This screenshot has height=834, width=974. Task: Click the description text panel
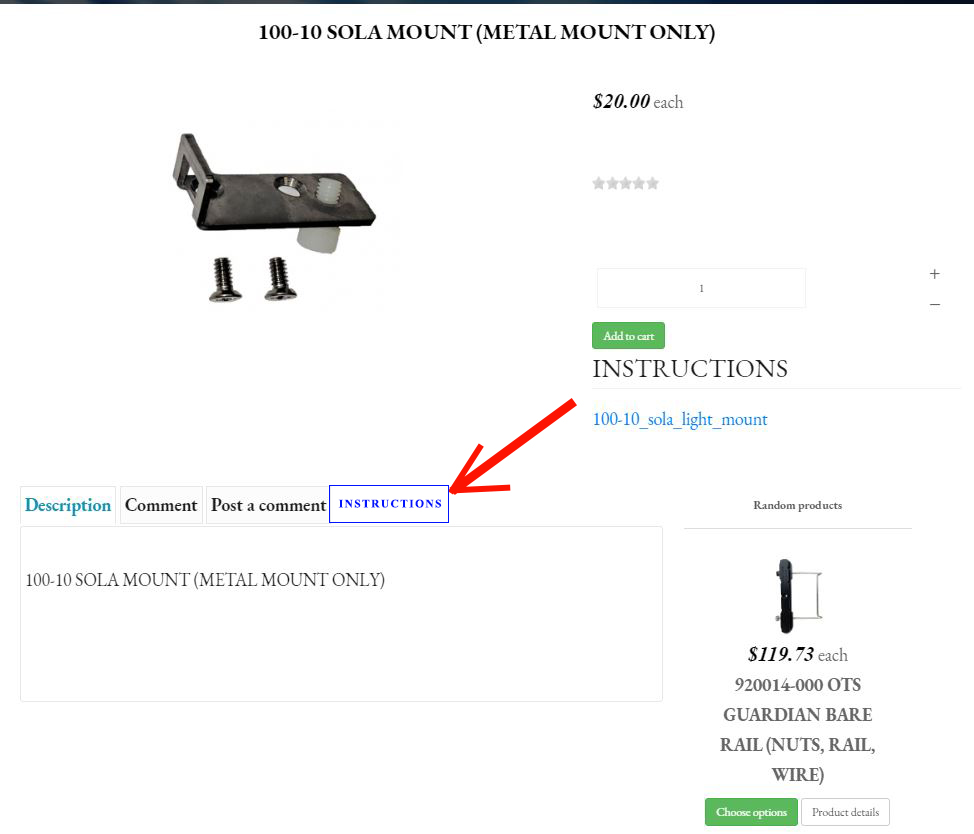[x=341, y=614]
